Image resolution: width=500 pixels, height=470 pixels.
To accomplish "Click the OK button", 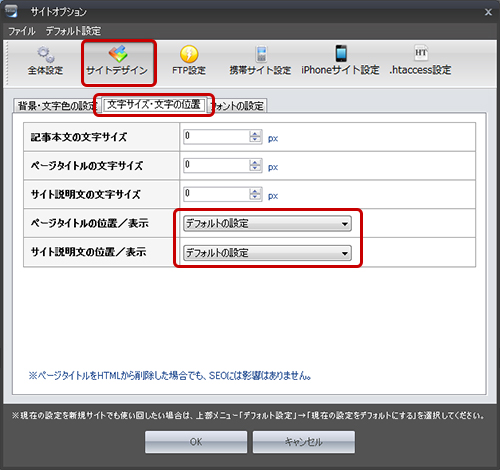I will coord(196,442).
